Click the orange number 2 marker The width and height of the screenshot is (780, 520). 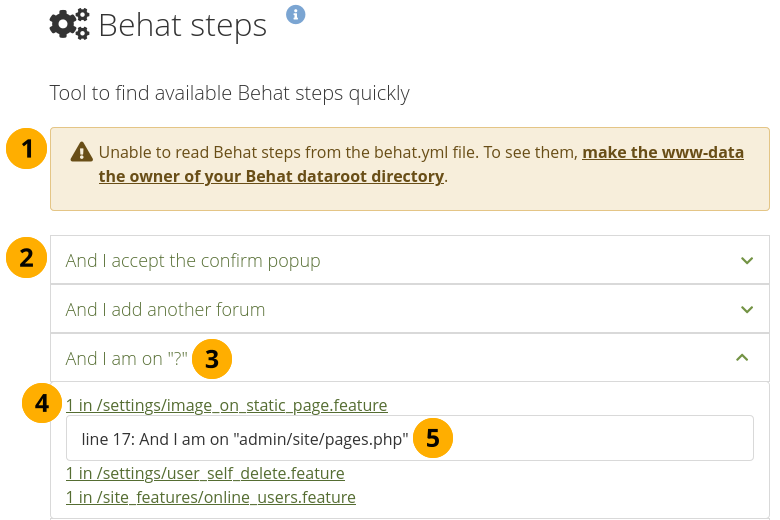(x=26, y=258)
